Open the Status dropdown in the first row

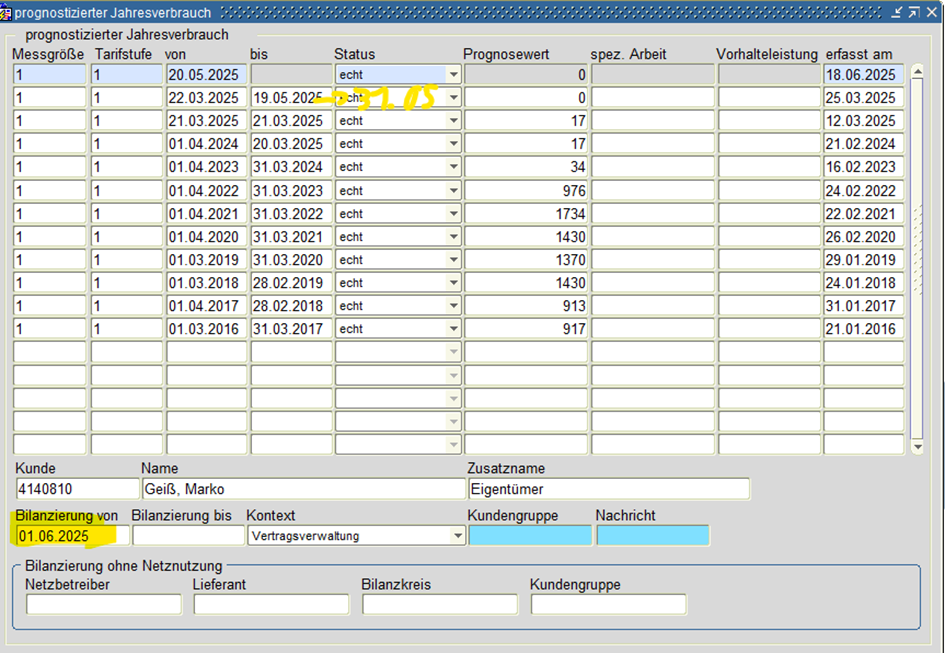pos(453,75)
